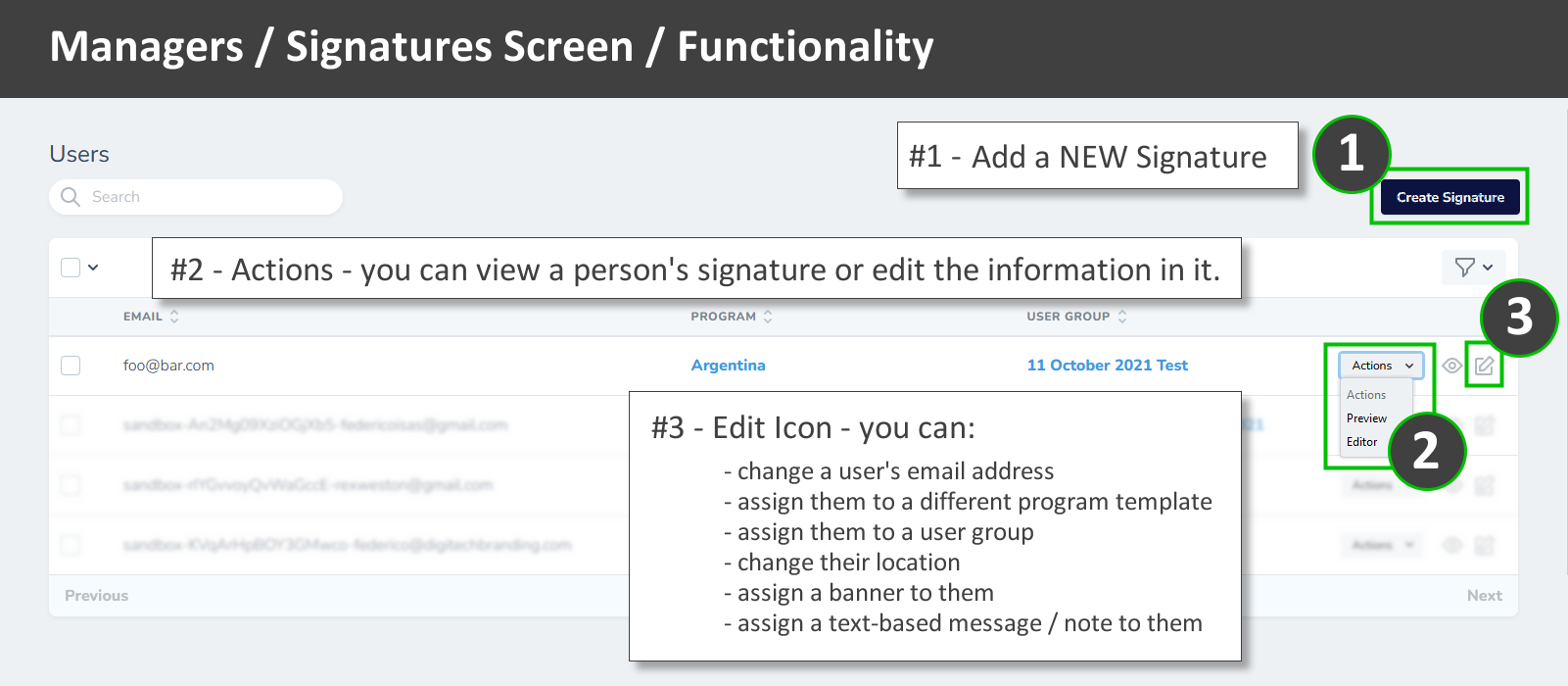Sort table by PROGRAM column
Screen dimensions: 1568x686
tap(732, 317)
